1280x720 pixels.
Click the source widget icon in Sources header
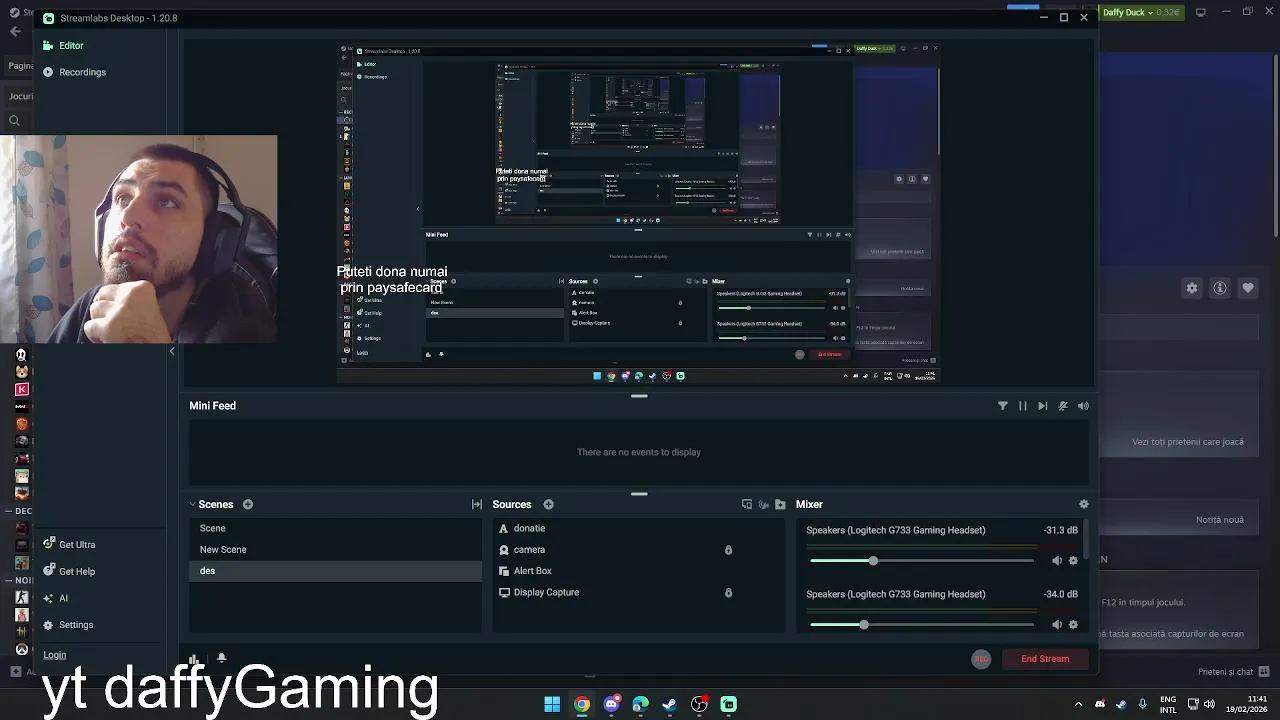pyautogui.click(x=747, y=504)
